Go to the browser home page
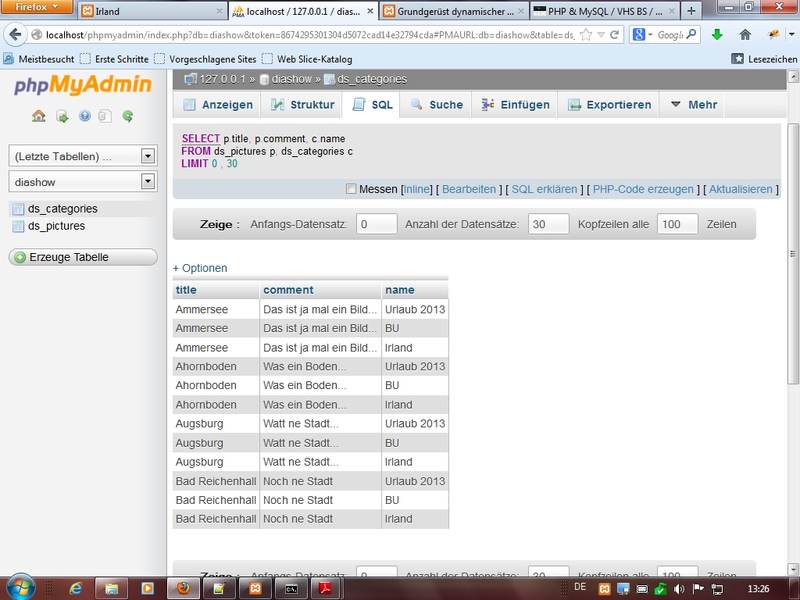 tap(745, 35)
